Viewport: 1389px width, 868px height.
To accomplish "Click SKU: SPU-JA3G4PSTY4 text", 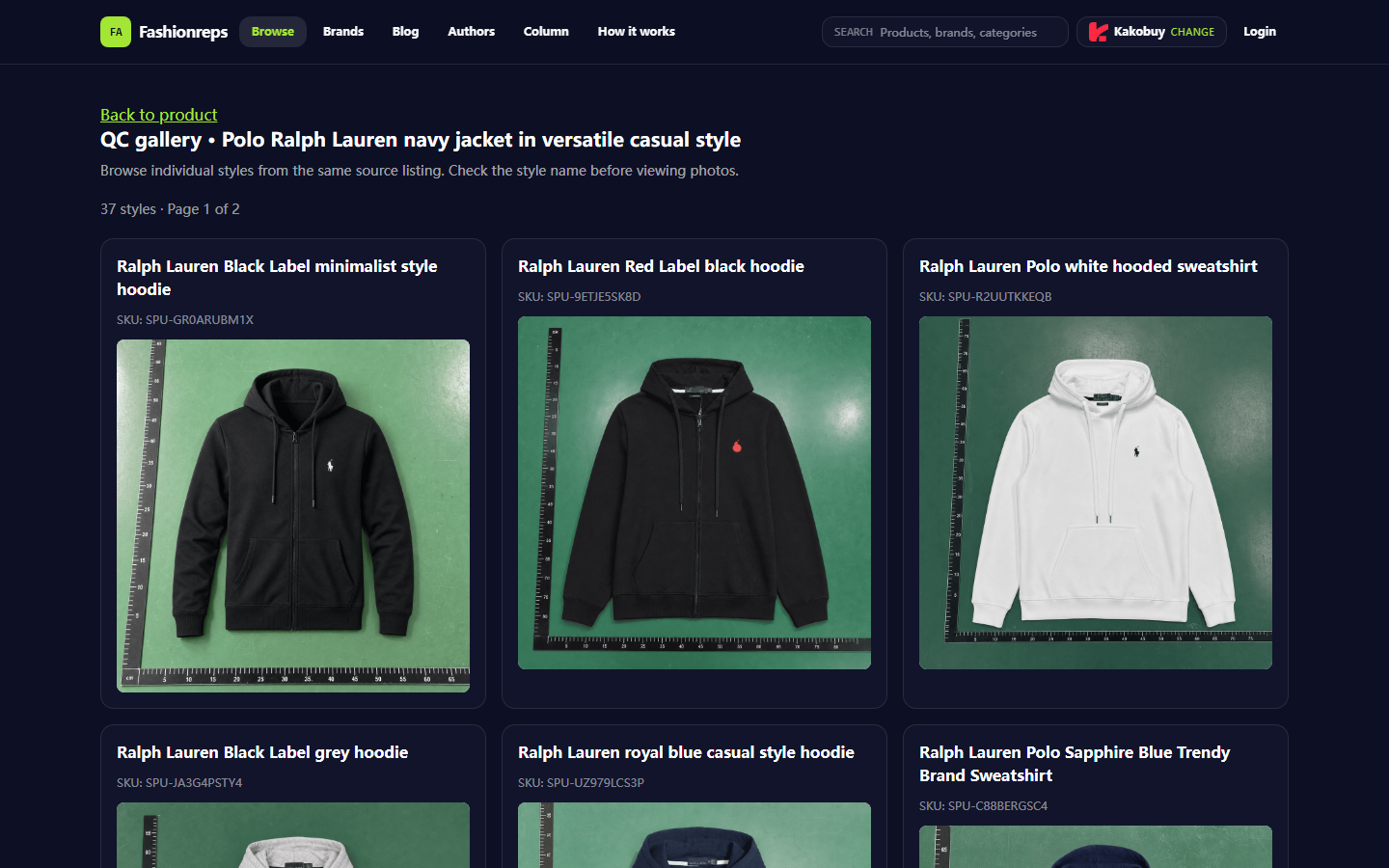I will point(179,782).
